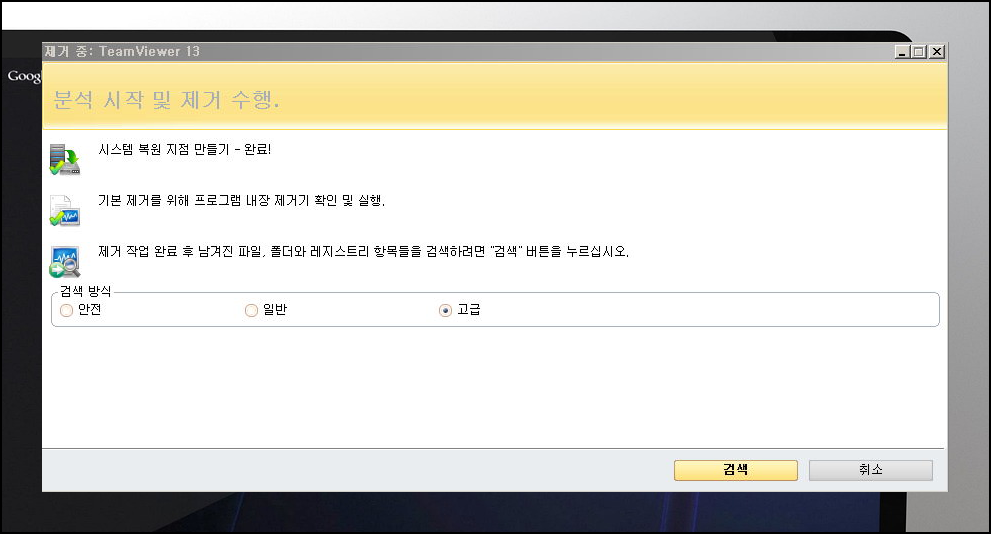
Task: Click the Google text in the background window
Action: [x=24, y=76]
